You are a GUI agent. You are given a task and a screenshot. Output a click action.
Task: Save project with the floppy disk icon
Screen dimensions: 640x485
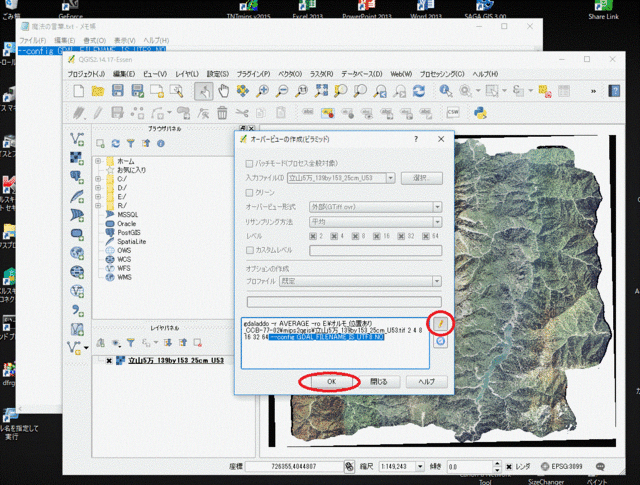coord(118,91)
